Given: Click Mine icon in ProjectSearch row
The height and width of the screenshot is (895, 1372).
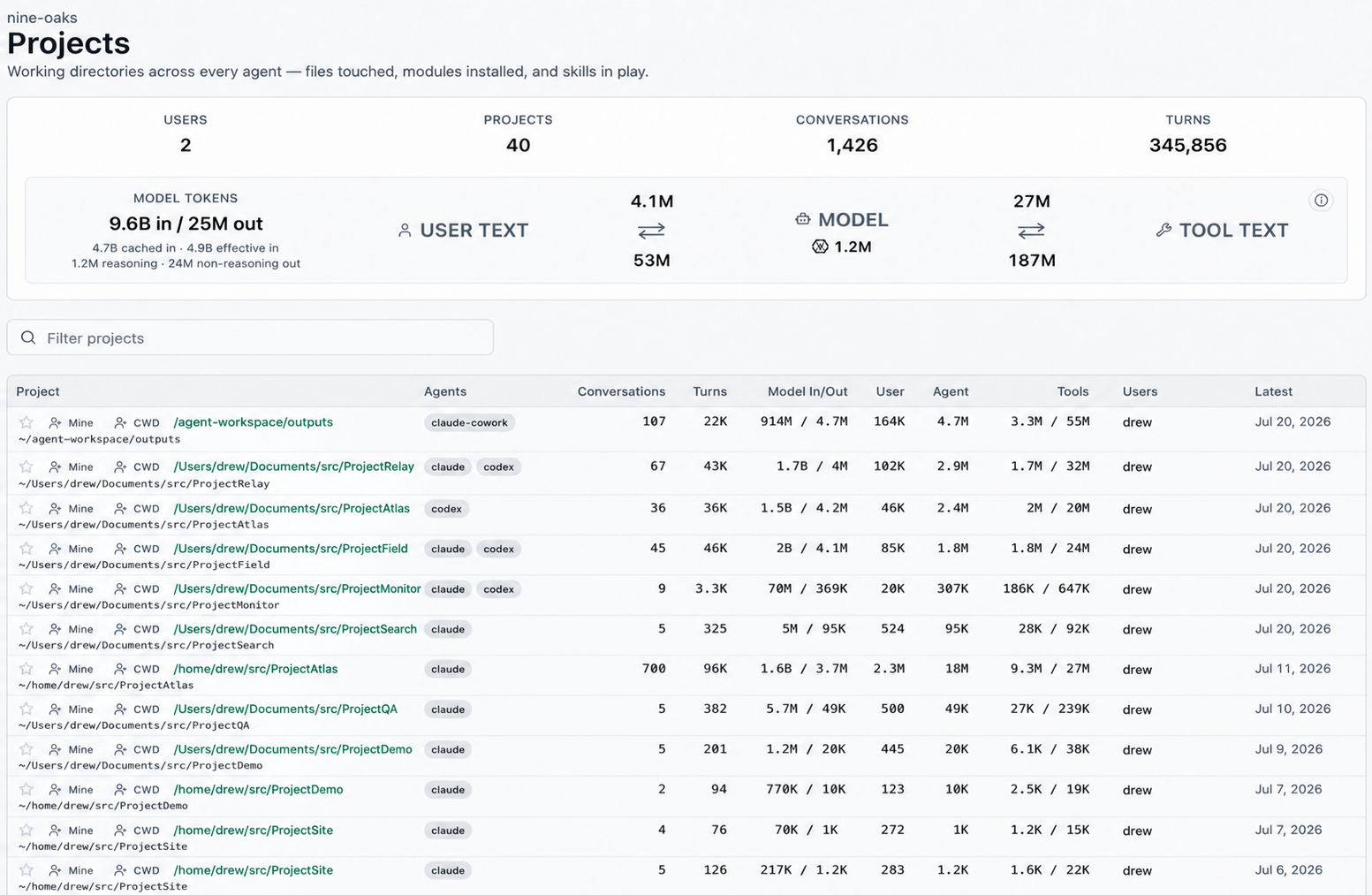Looking at the screenshot, I should (x=55, y=629).
